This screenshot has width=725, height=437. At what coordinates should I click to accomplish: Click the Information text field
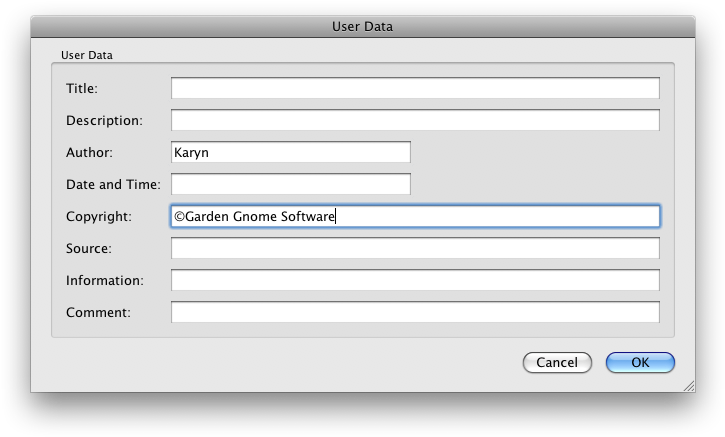415,280
